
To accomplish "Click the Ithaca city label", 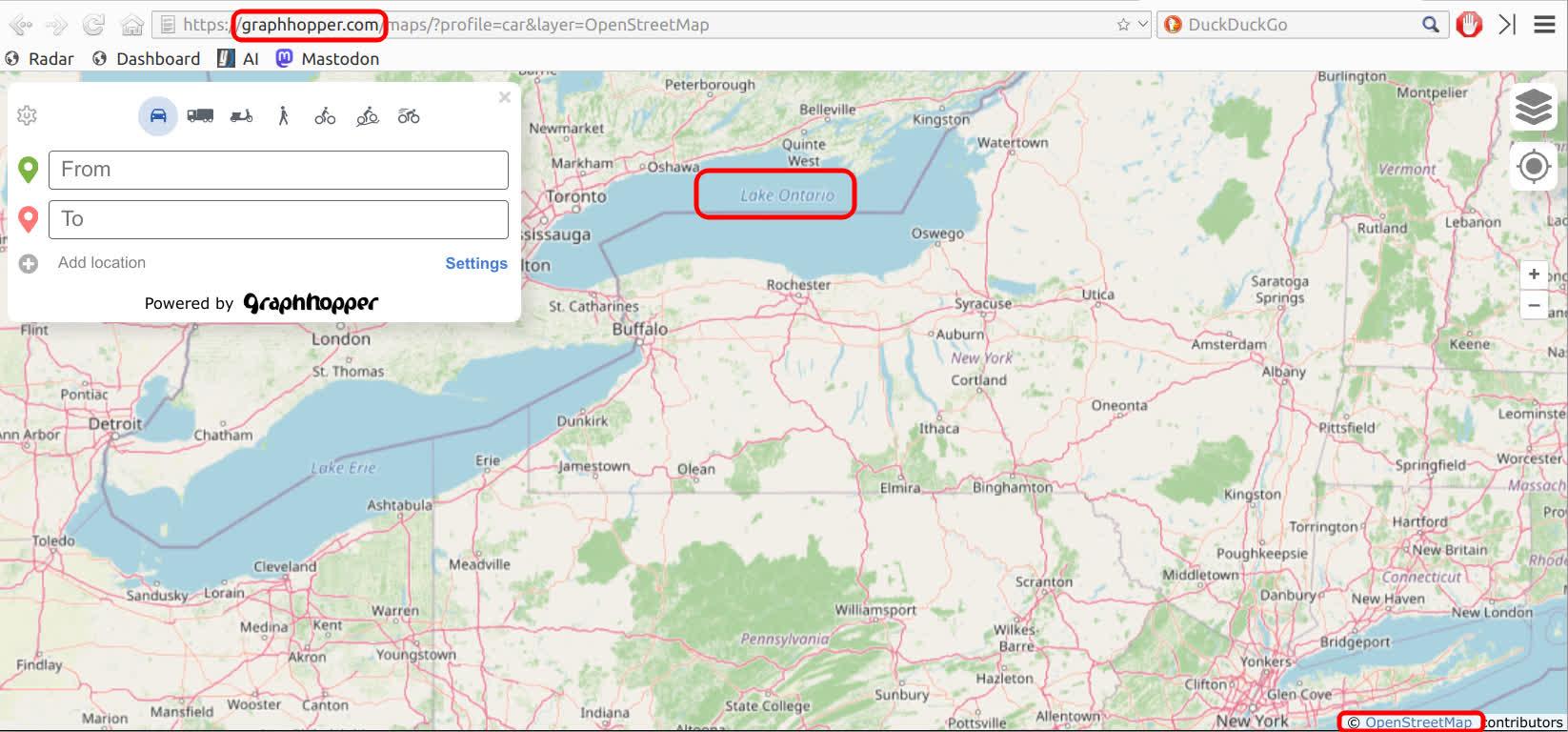I will point(939,428).
